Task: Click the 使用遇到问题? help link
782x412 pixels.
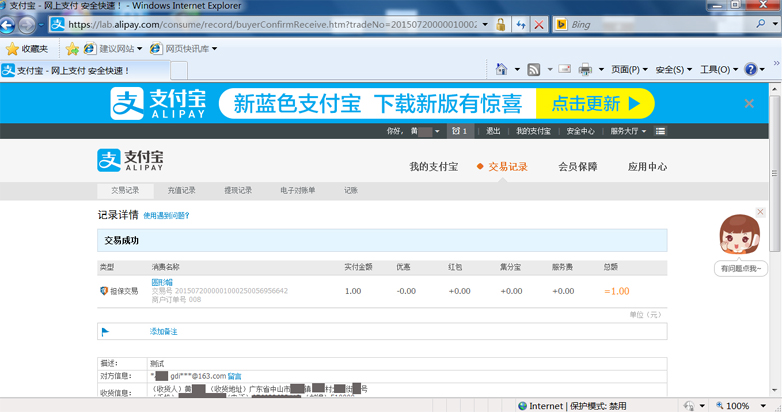Action: point(166,215)
